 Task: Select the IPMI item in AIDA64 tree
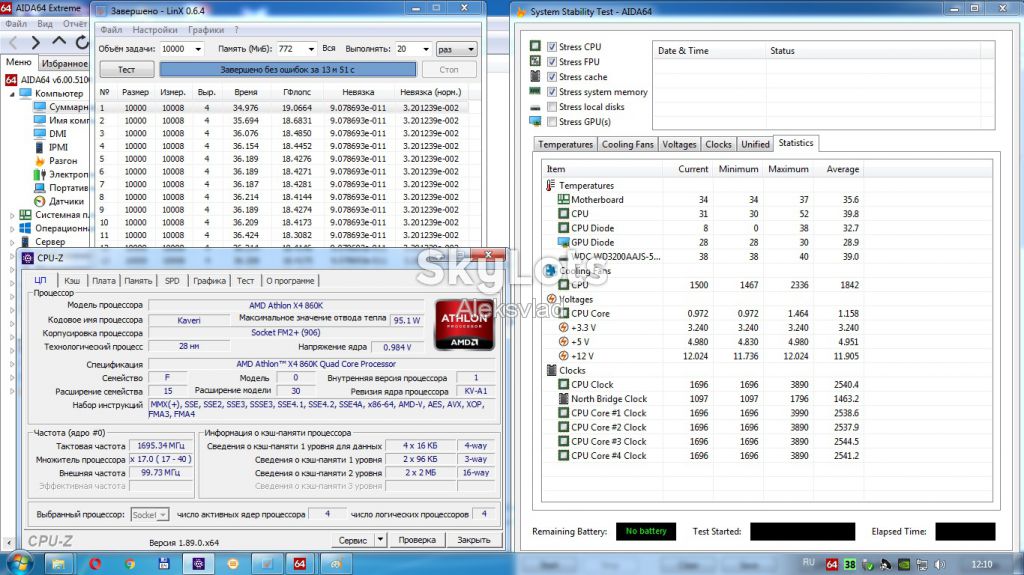coord(58,147)
